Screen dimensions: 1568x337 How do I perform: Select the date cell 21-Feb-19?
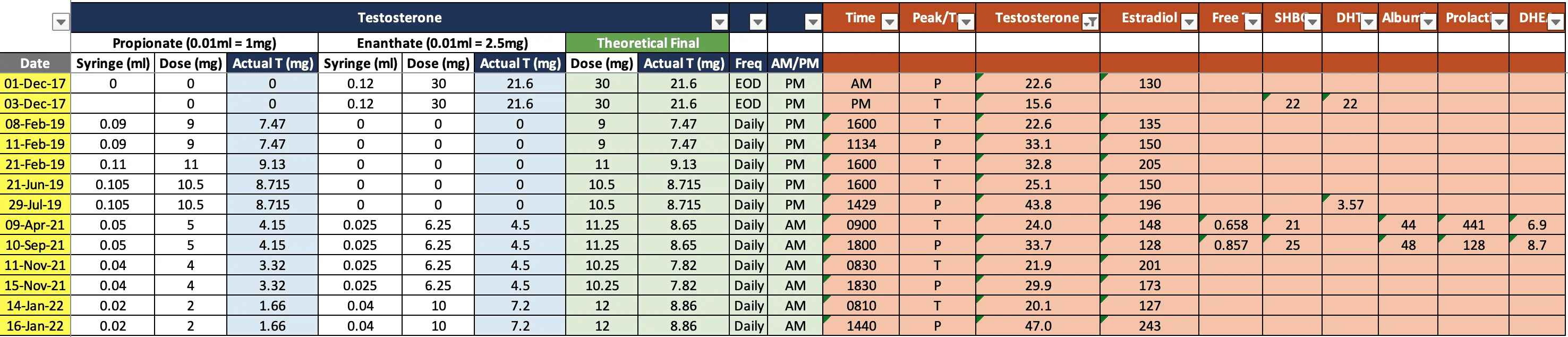[x=35, y=164]
